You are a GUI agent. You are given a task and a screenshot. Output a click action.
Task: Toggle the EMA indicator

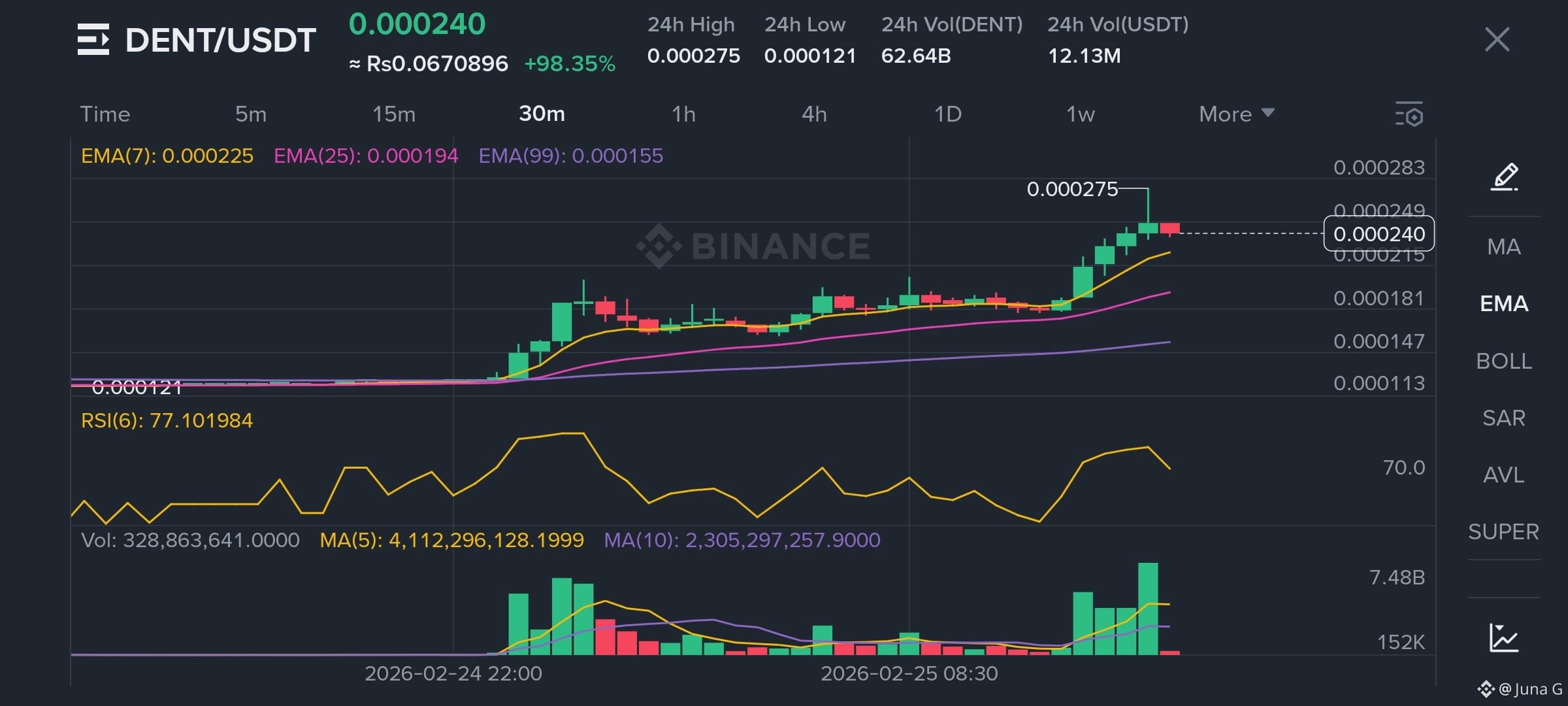1504,303
